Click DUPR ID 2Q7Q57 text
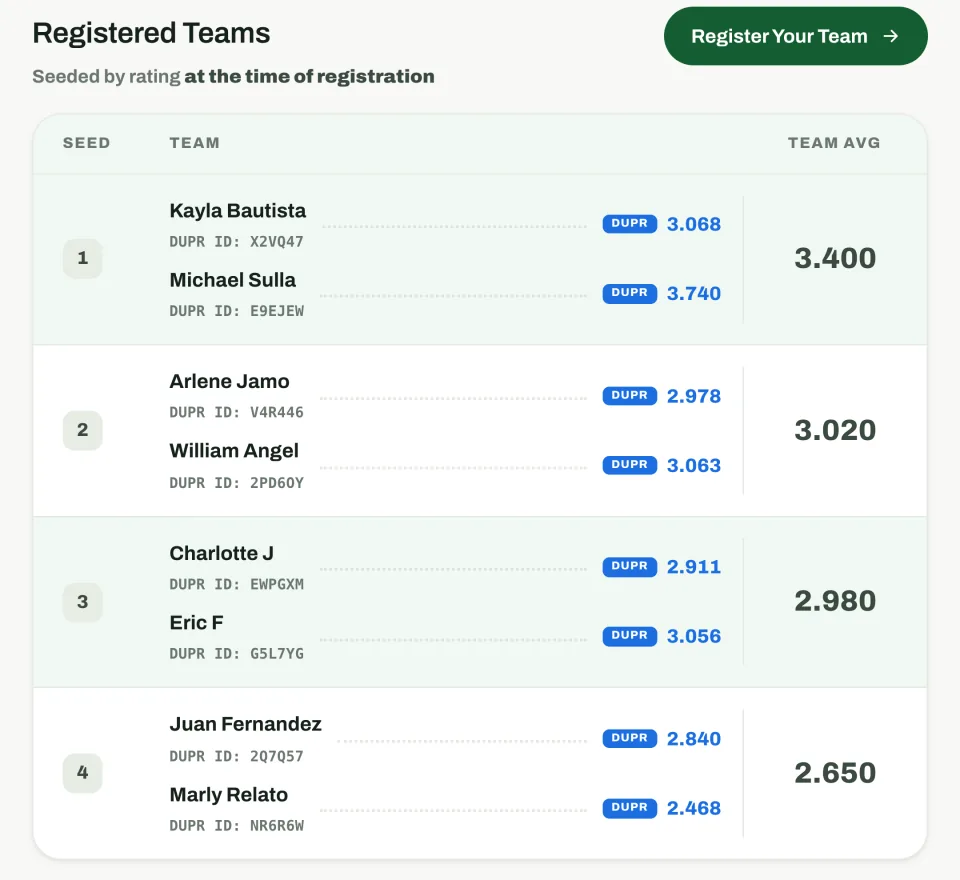 (x=236, y=756)
